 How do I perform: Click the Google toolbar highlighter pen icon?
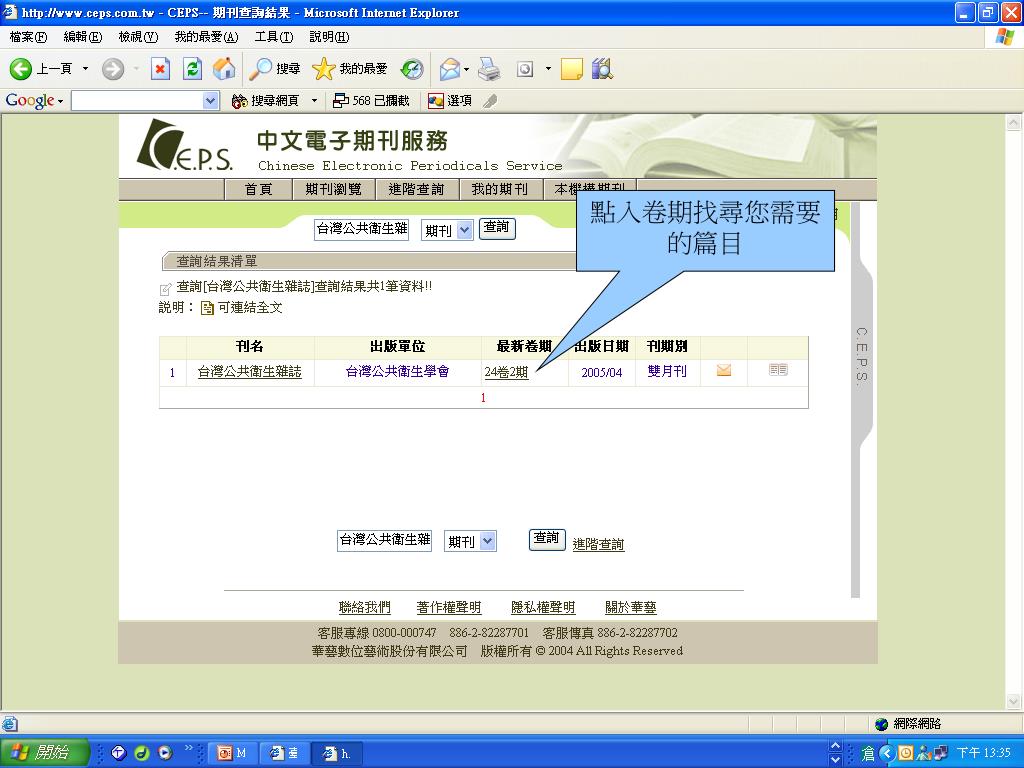(x=490, y=101)
